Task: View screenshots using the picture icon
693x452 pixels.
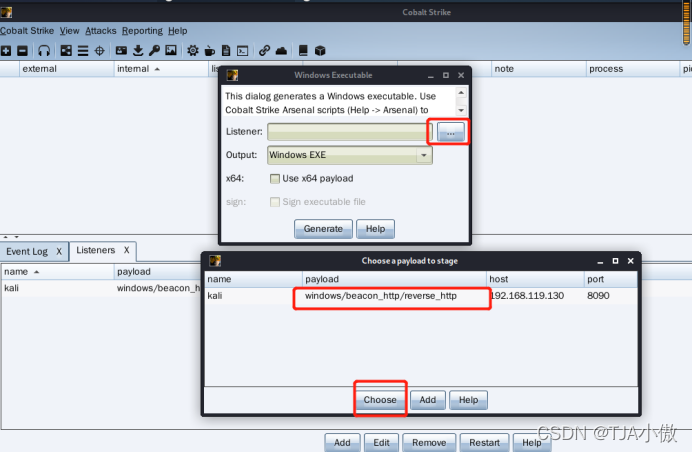Action: [171, 51]
